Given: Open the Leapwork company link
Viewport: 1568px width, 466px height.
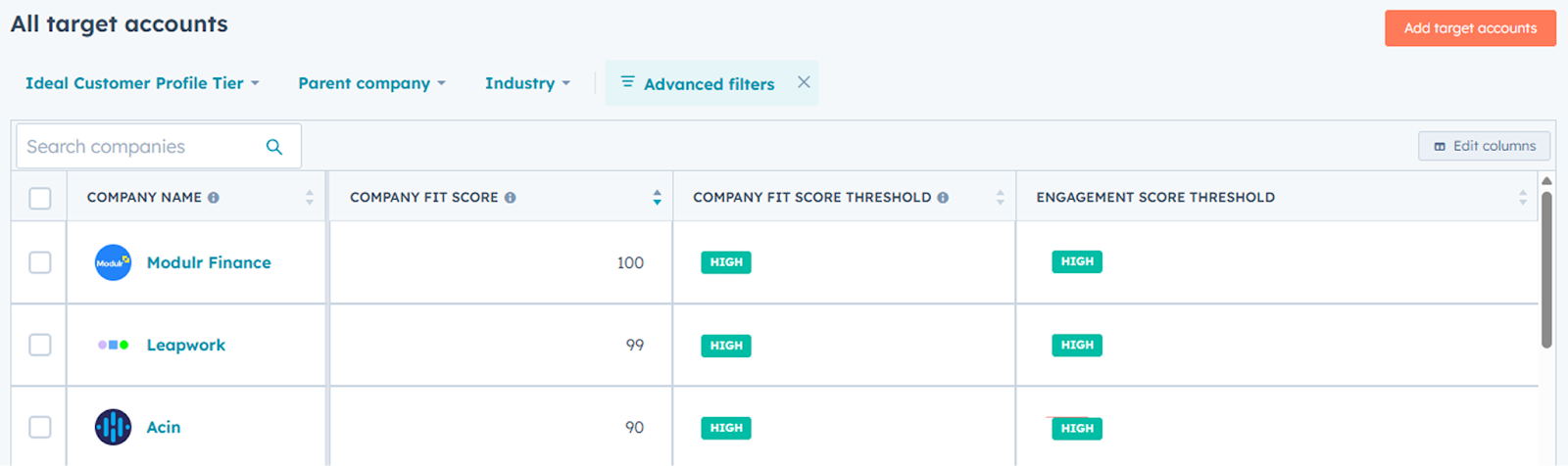Looking at the screenshot, I should coord(186,345).
